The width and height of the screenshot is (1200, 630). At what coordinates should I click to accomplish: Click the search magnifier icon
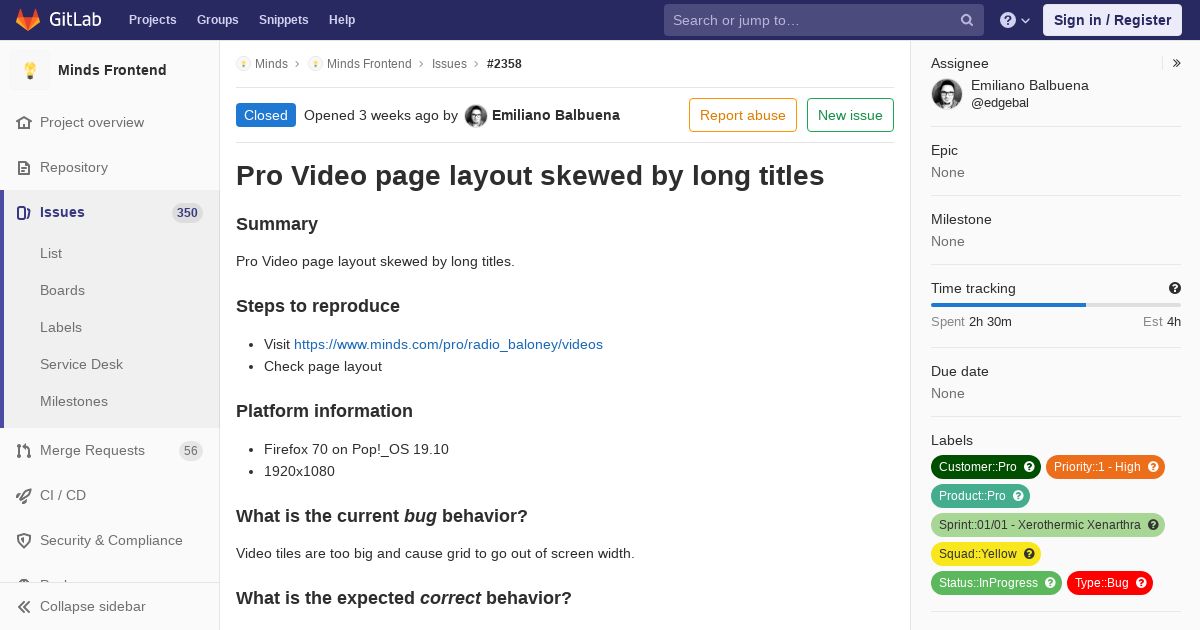(967, 20)
